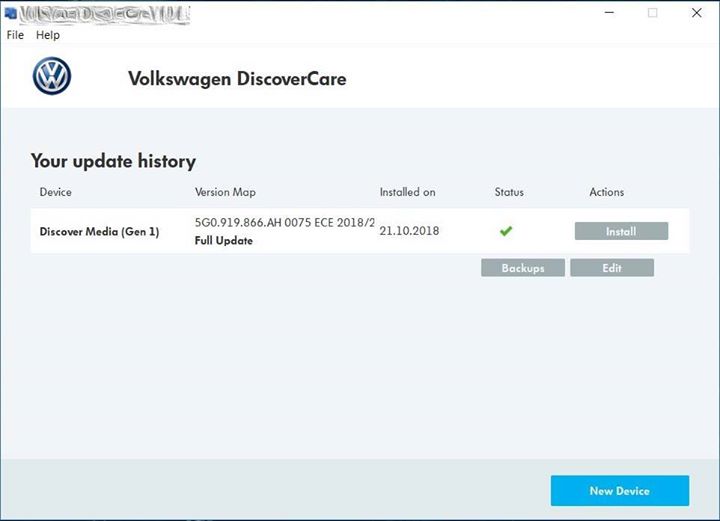Screen dimensions: 720x521
Task: Click the Version Map column header
Action: click(225, 192)
